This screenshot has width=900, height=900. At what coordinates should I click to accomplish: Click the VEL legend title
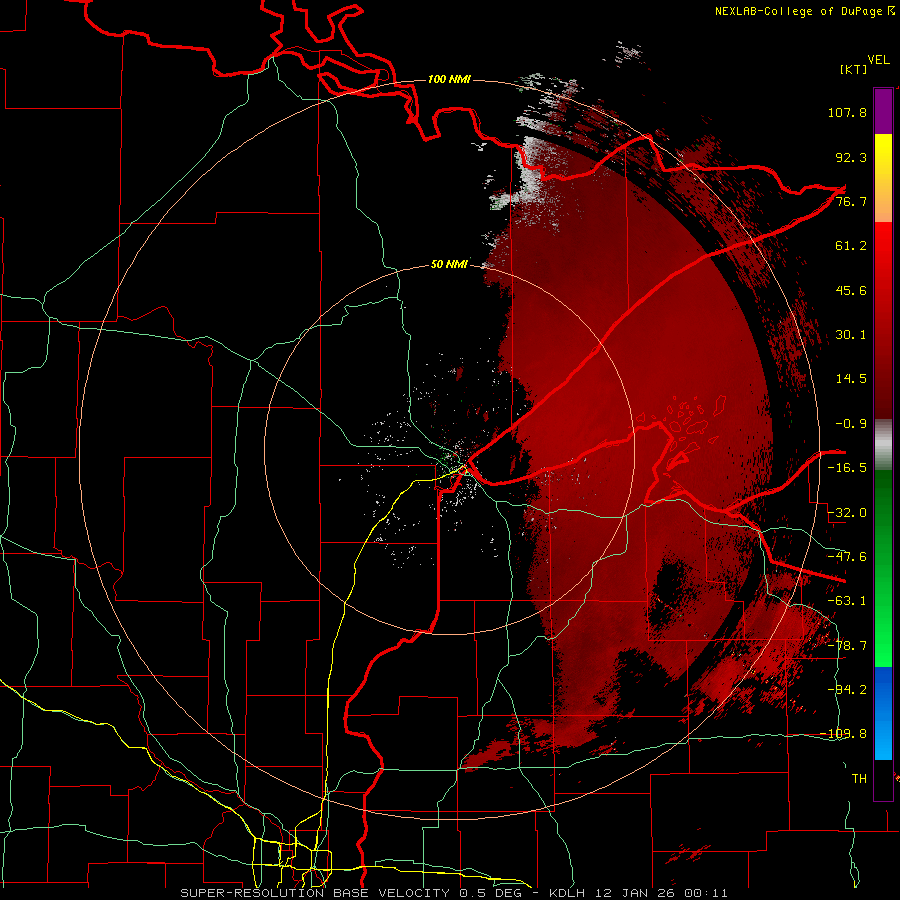coord(878,60)
